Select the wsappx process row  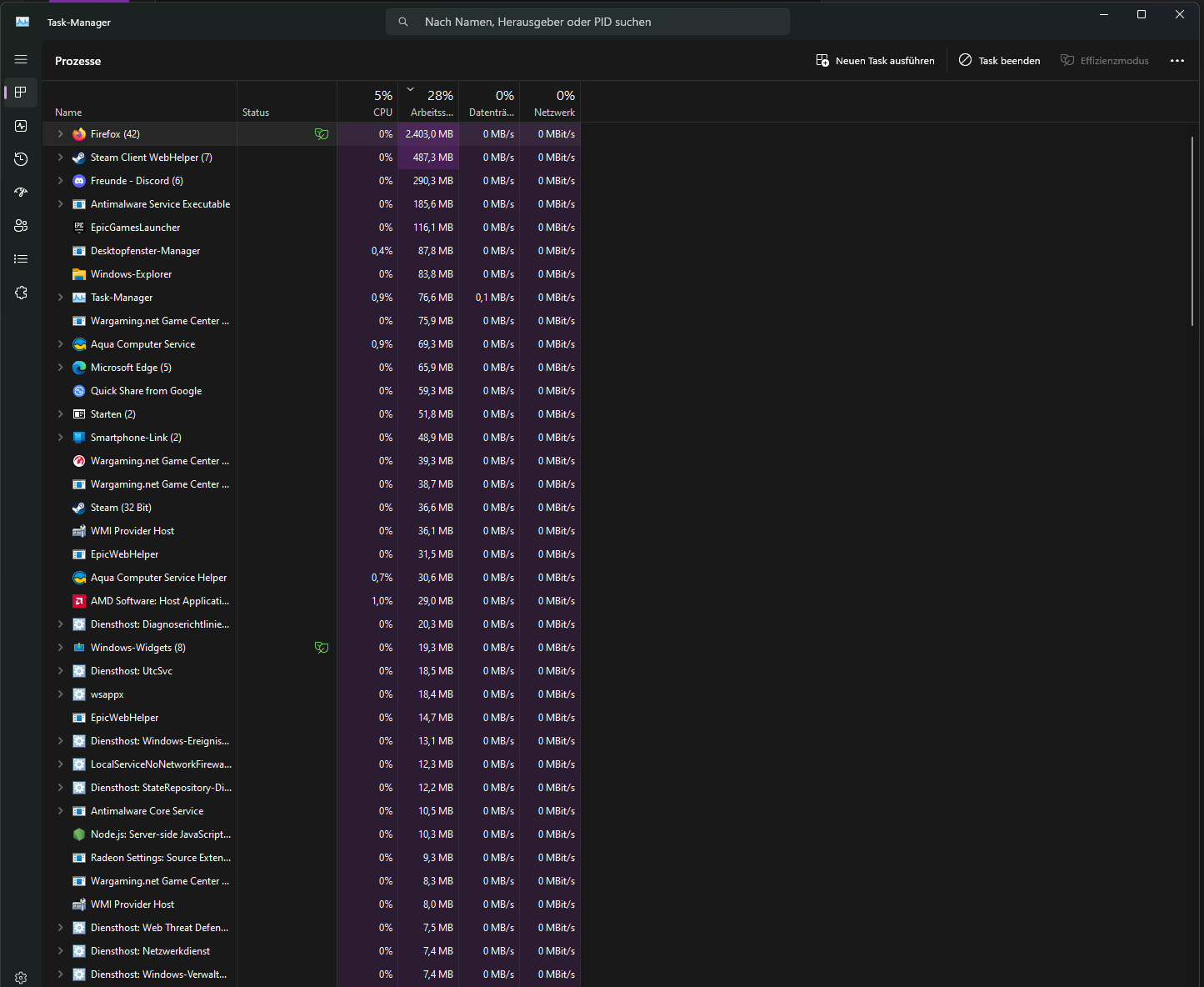(312, 694)
